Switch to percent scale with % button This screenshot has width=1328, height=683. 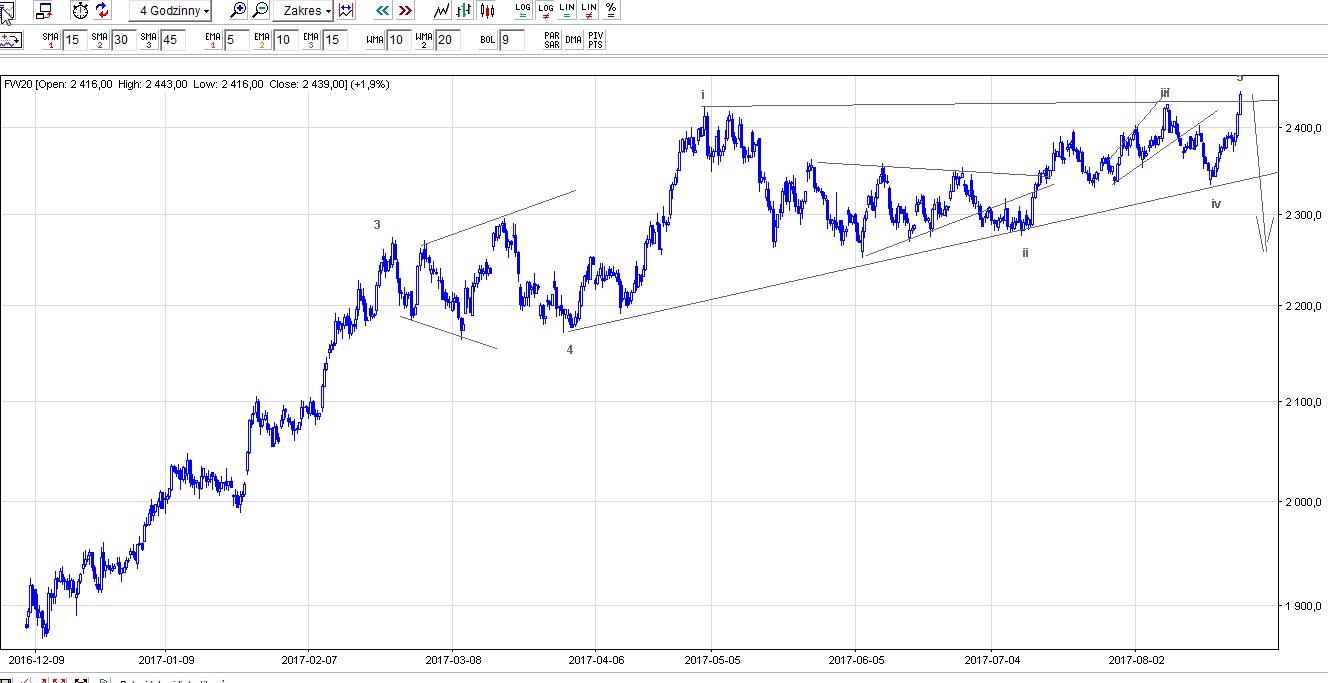[610, 10]
